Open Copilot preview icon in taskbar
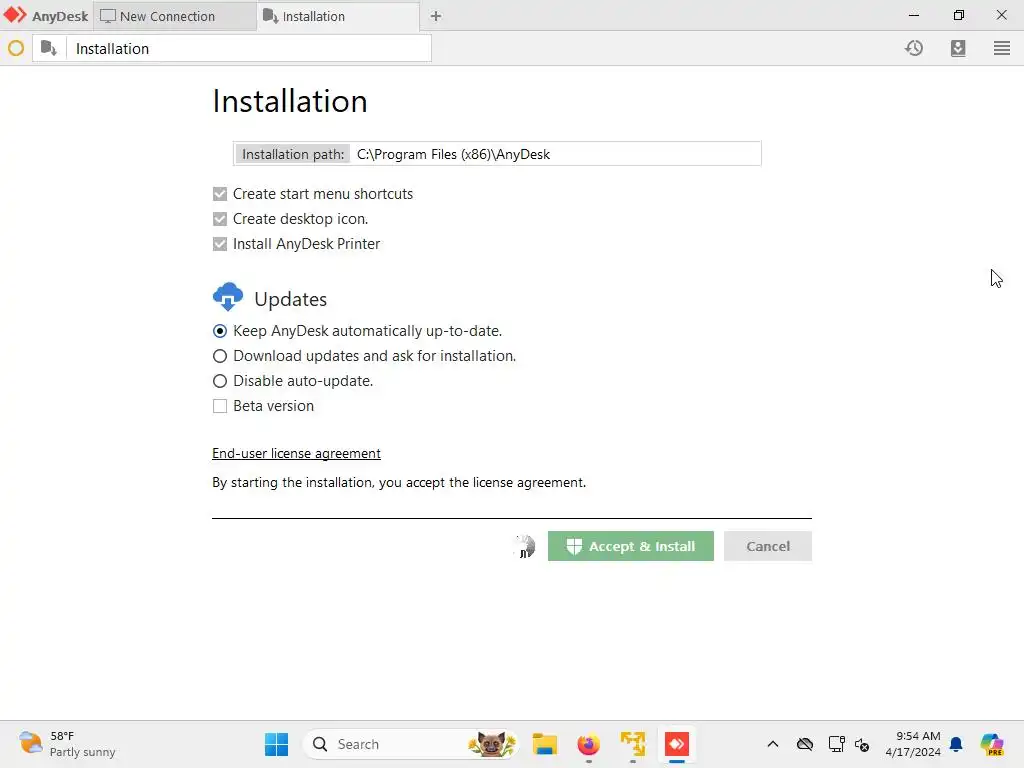Viewport: 1024px width, 768px height. tap(992, 744)
